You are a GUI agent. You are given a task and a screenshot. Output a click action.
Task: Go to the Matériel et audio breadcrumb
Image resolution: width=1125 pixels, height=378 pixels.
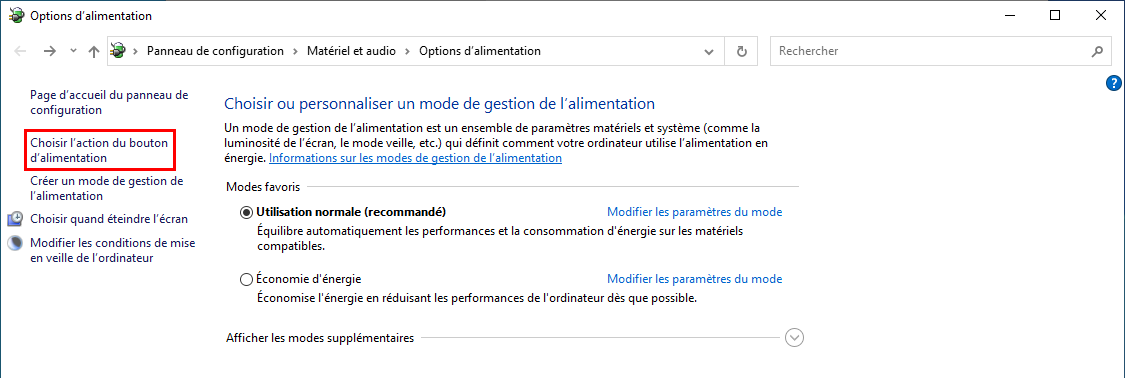(352, 51)
